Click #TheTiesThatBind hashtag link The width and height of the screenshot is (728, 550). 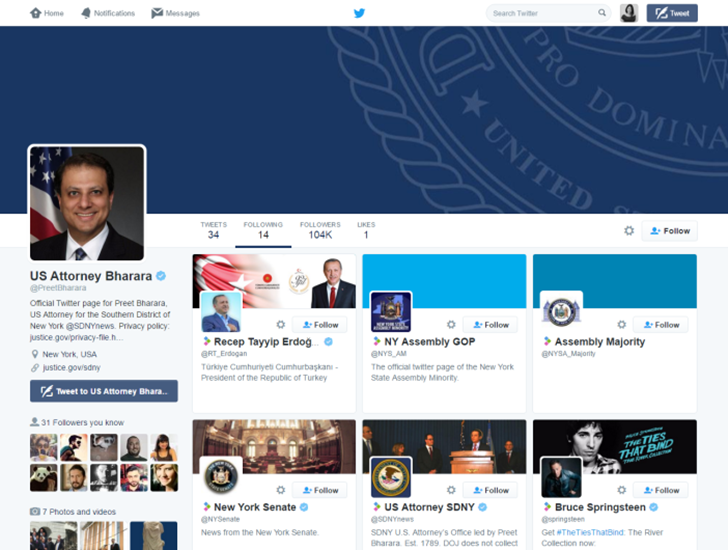590,532
